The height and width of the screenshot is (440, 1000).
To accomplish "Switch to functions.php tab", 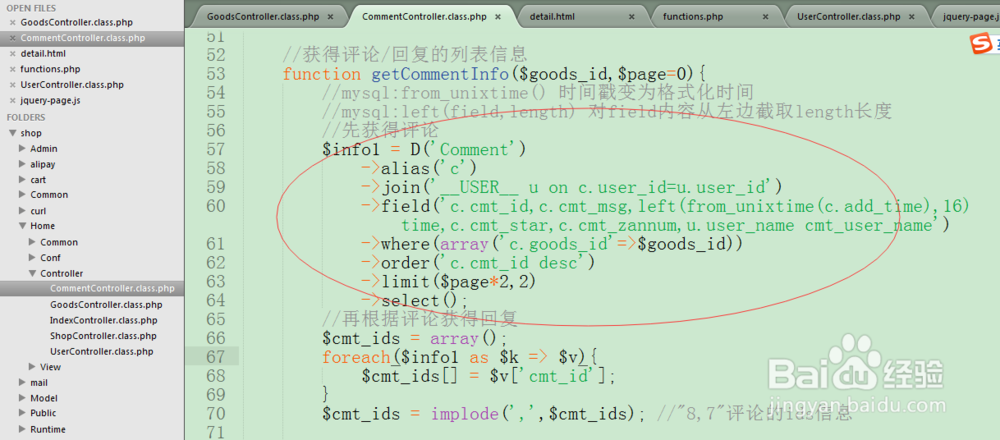I will (693, 17).
